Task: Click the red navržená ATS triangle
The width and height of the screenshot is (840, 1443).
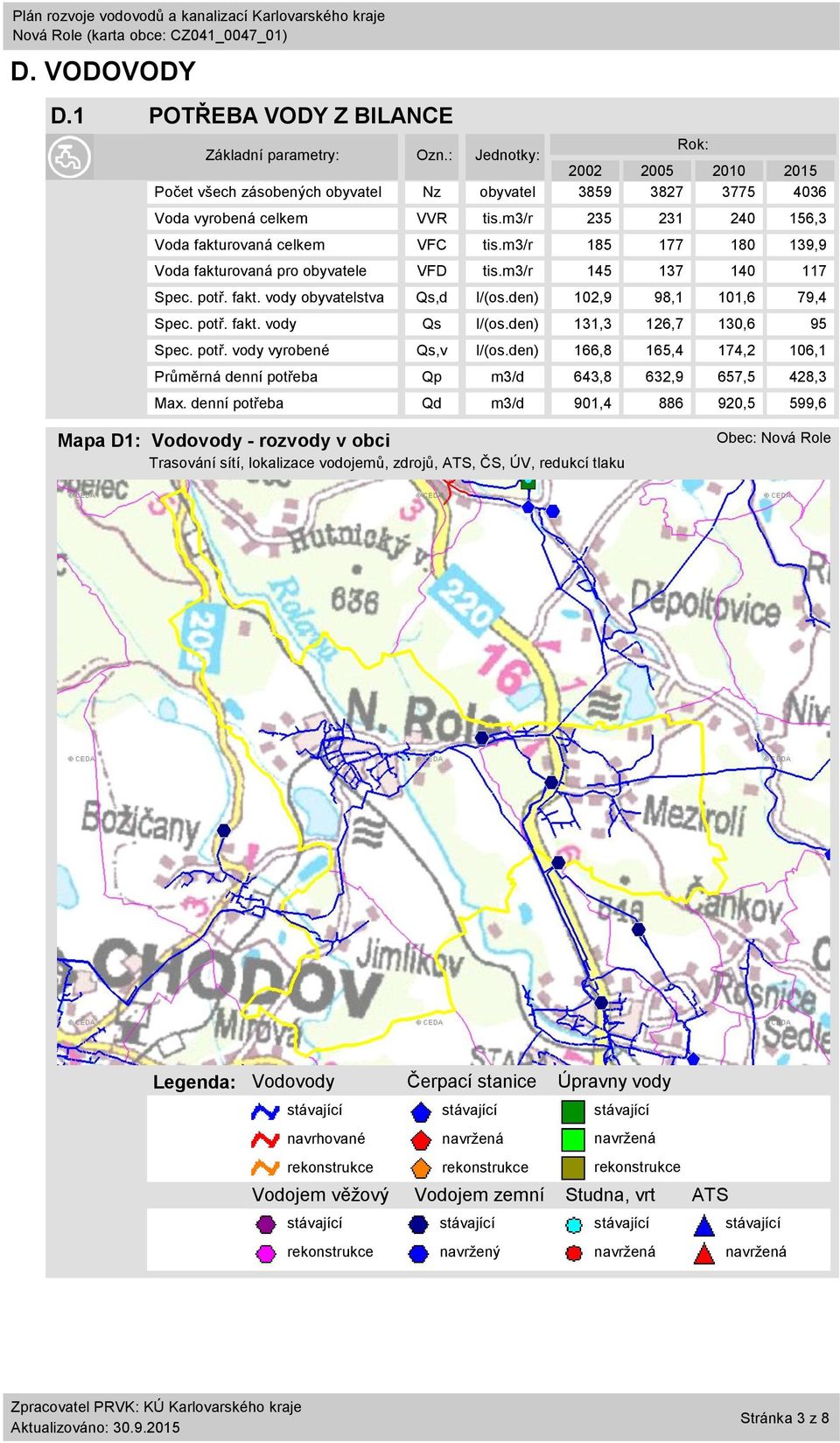Action: 704,1253
